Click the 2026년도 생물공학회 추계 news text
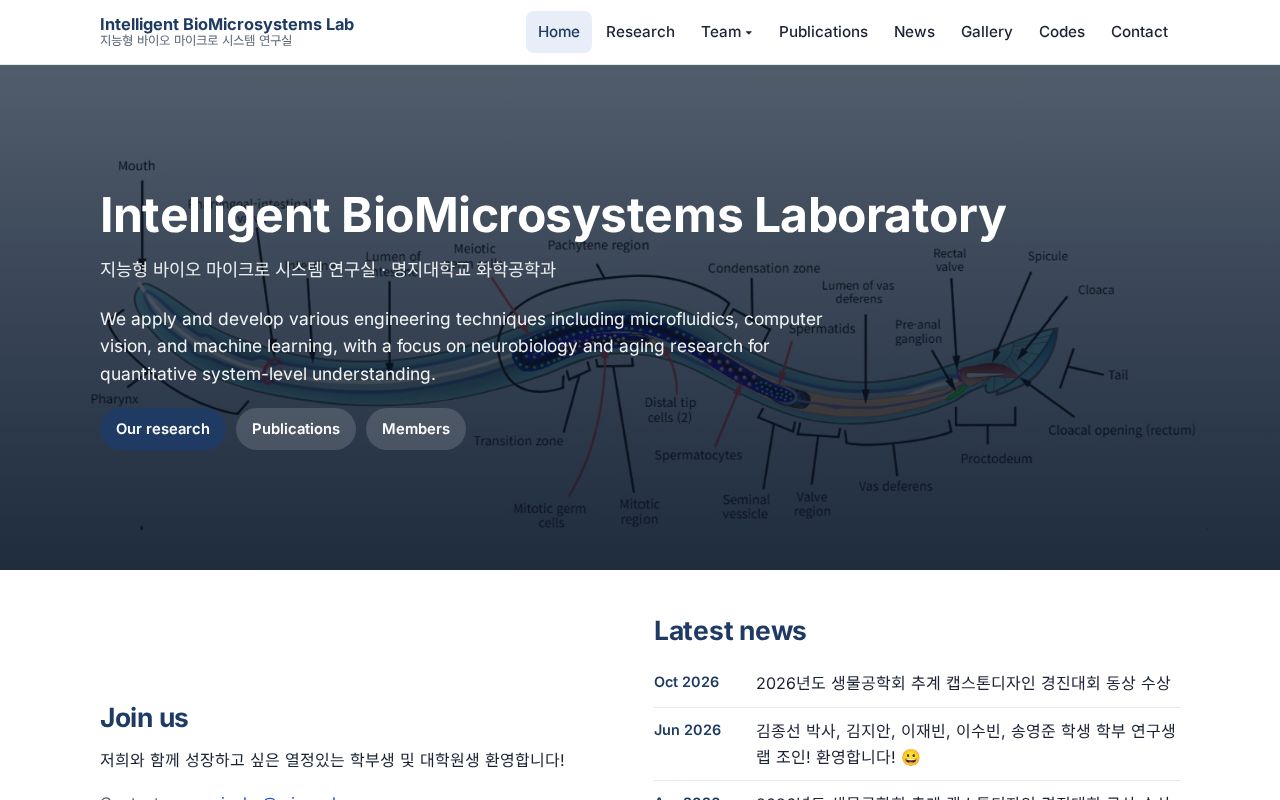The height and width of the screenshot is (800, 1280). tap(963, 683)
